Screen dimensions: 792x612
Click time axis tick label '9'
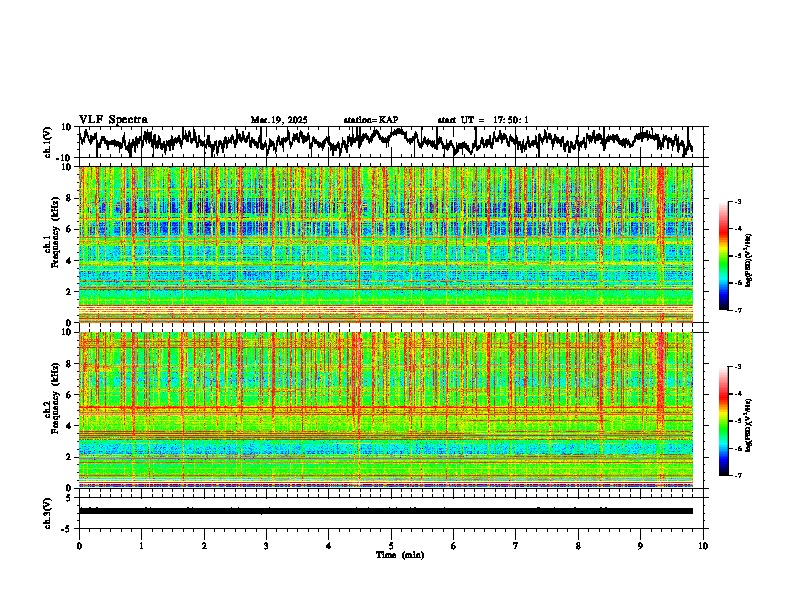[640, 546]
